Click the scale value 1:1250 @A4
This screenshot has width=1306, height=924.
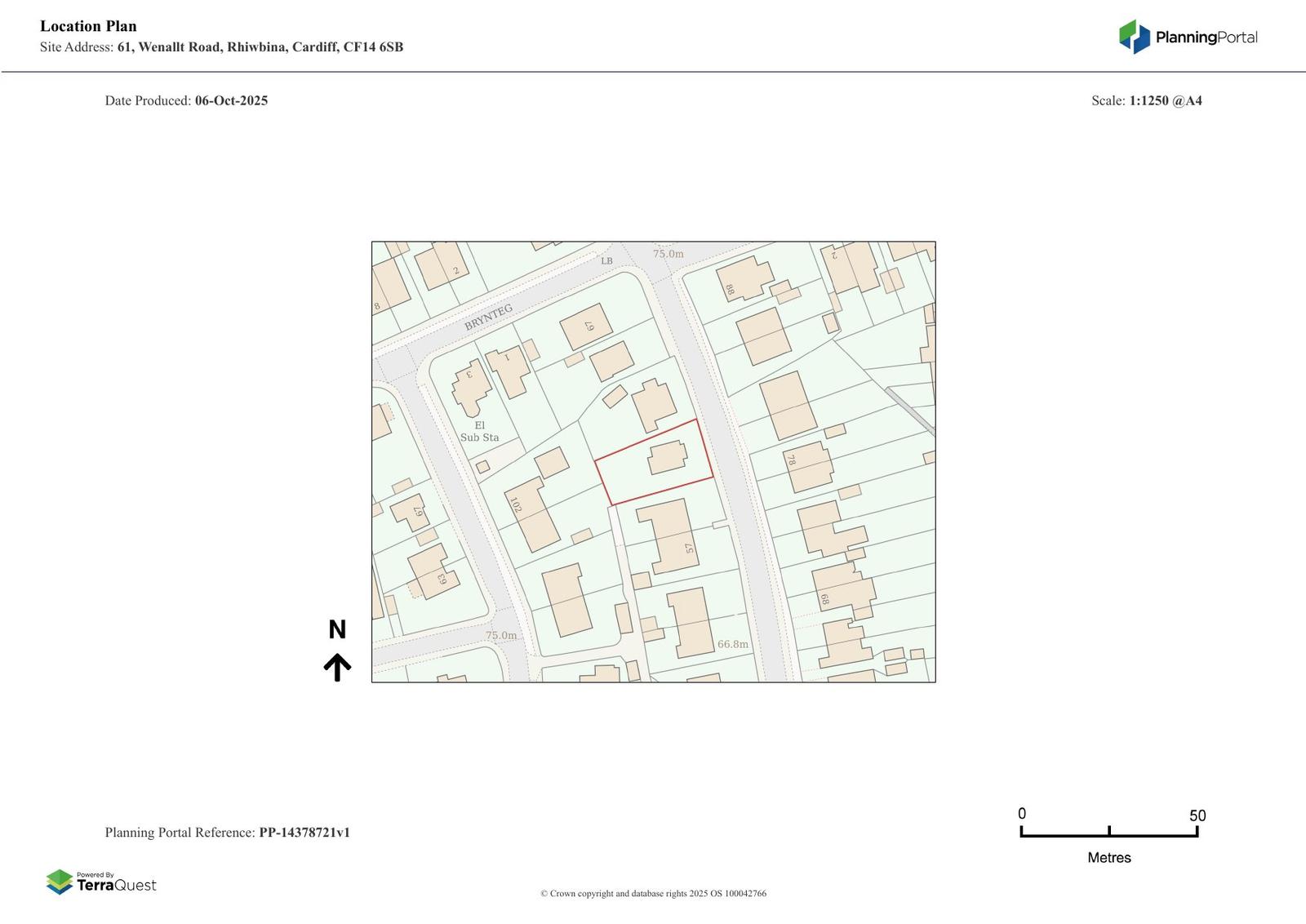pos(1165,101)
